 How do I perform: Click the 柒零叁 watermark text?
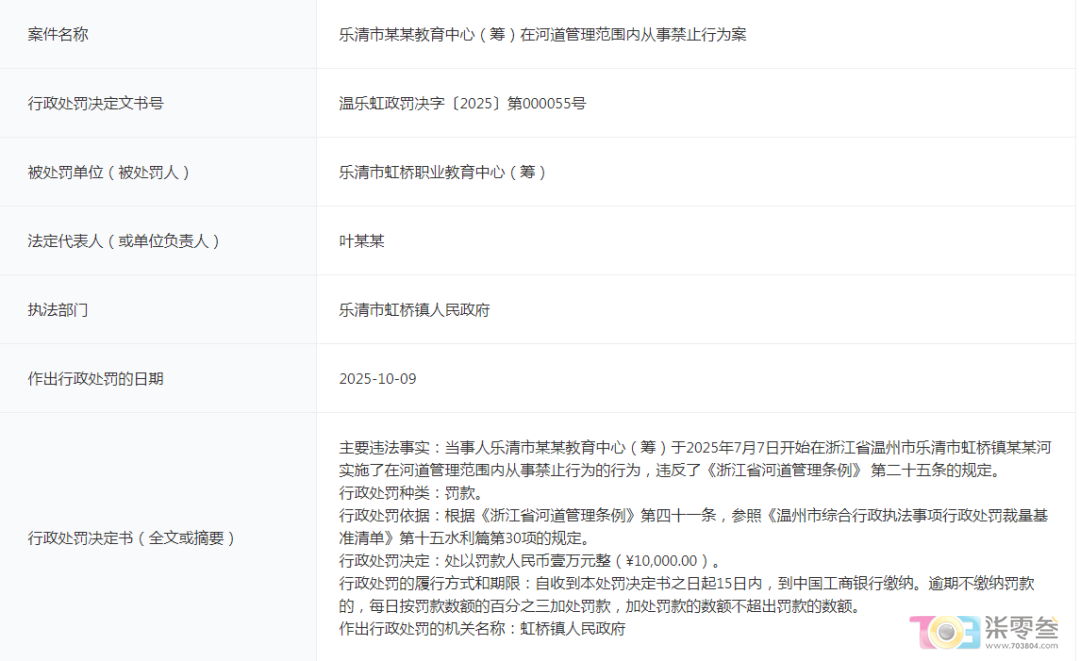(1020, 626)
